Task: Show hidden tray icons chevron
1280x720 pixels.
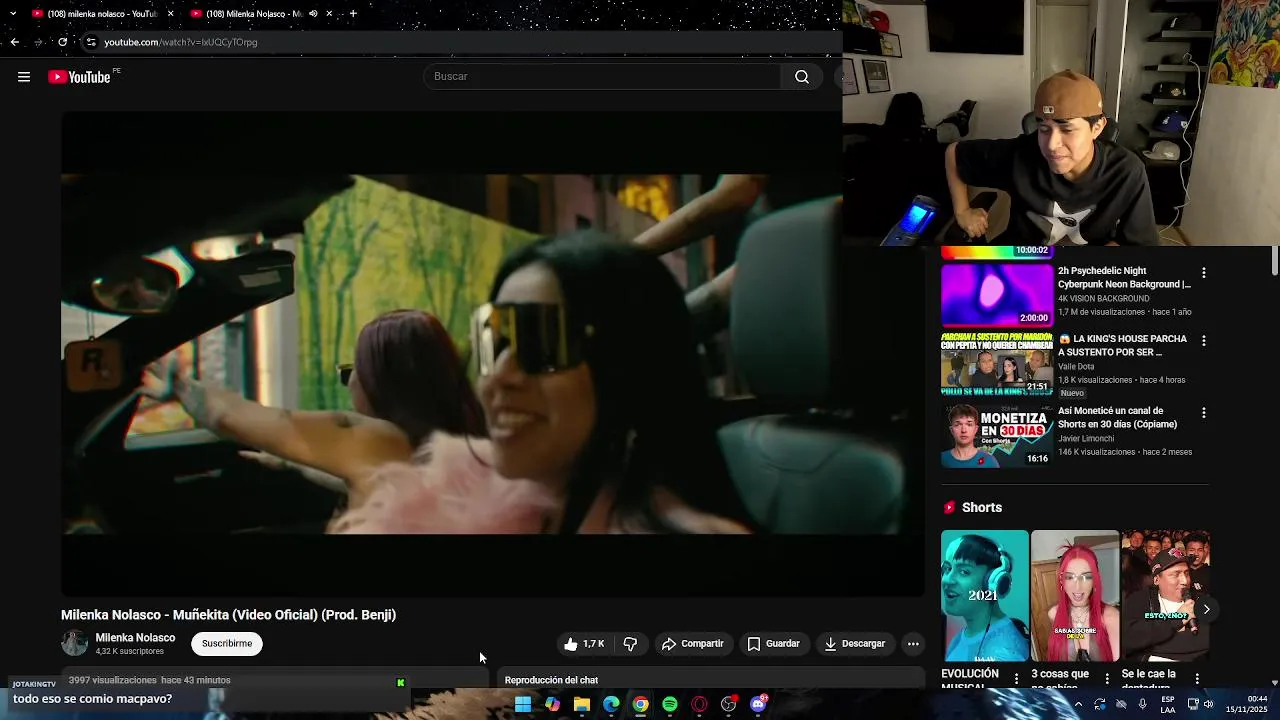Action: [1078, 704]
